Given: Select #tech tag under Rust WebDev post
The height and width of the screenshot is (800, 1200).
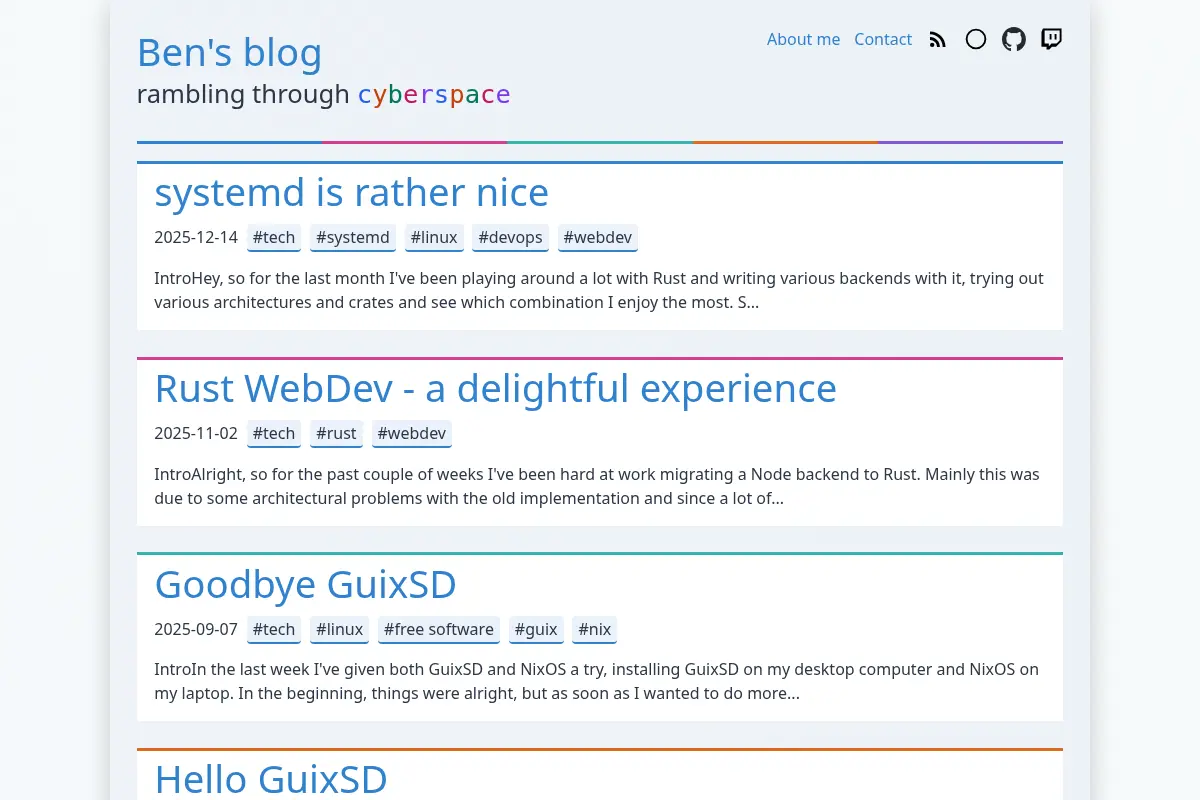Looking at the screenshot, I should (x=274, y=433).
